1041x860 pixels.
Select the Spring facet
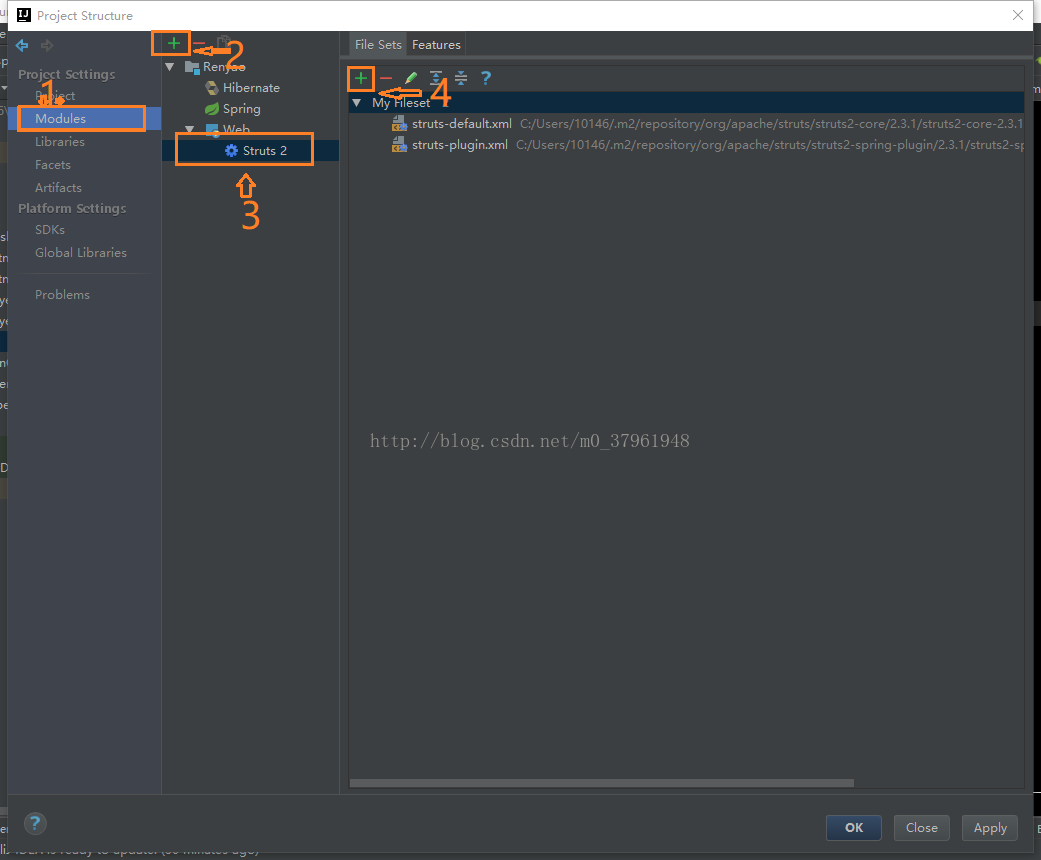(242, 109)
